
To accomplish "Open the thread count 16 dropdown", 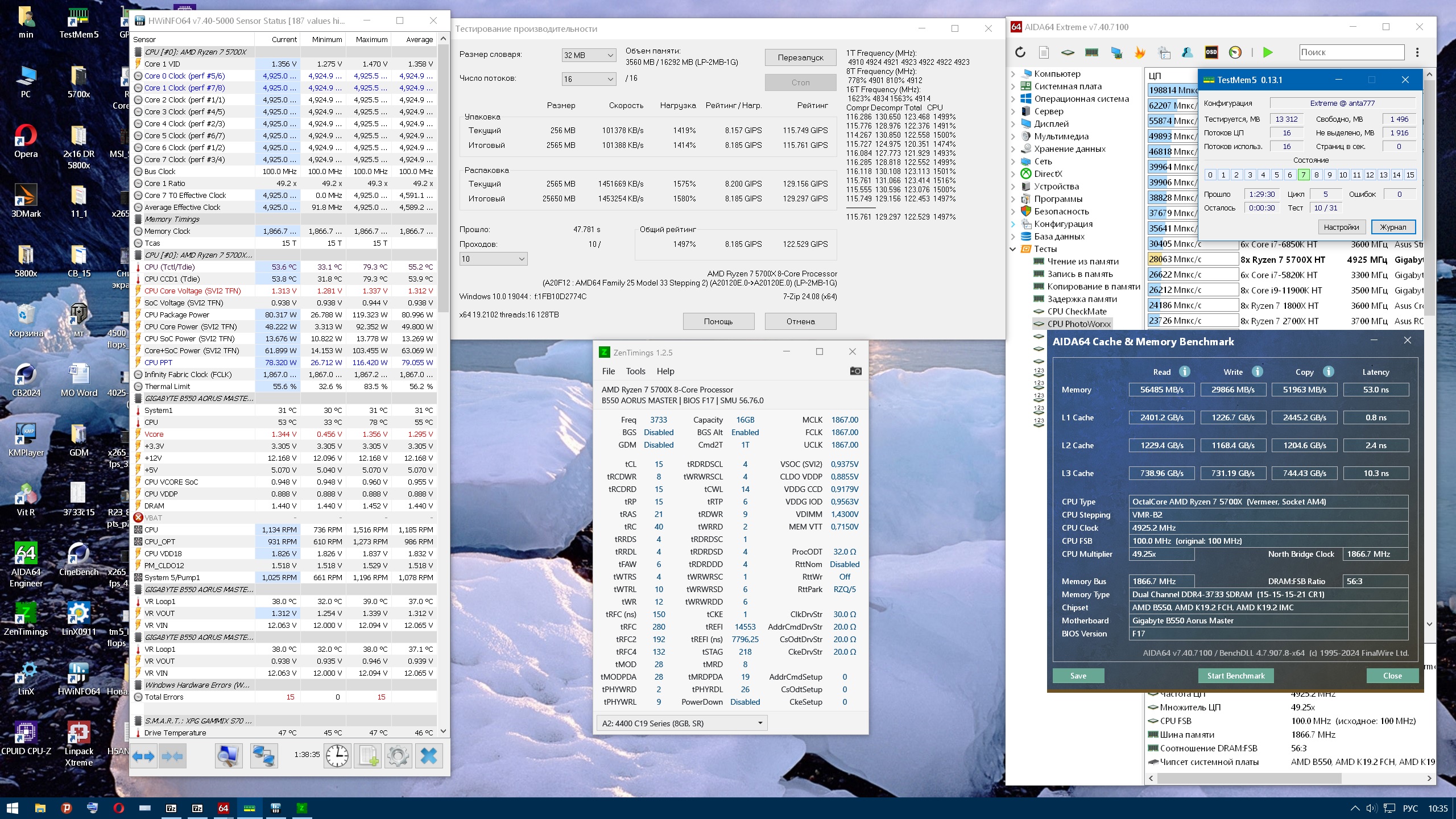I will click(x=588, y=79).
